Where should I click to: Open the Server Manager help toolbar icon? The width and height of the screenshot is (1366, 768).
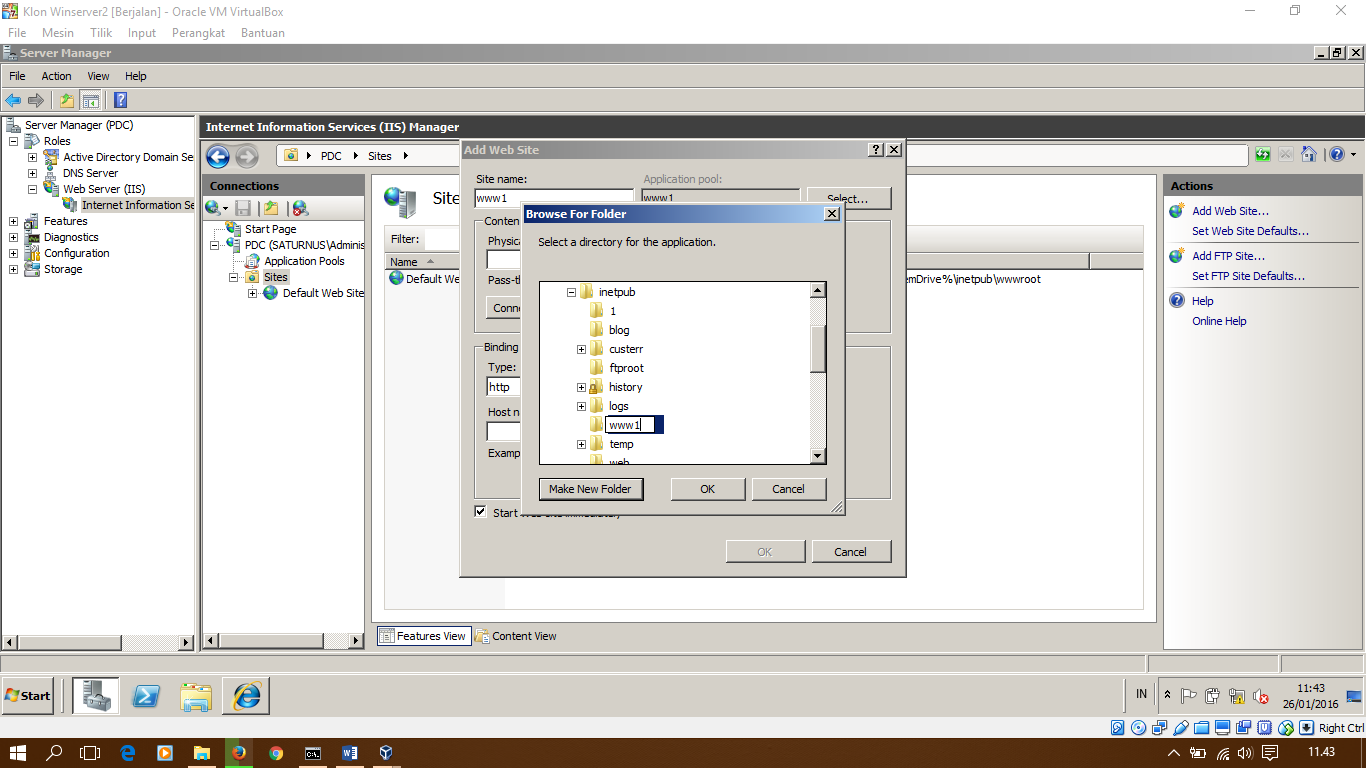pyautogui.click(x=120, y=100)
